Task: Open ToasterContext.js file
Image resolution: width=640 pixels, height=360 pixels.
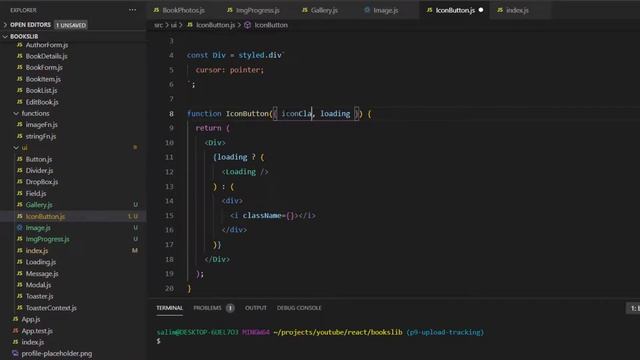Action: click(x=51, y=308)
